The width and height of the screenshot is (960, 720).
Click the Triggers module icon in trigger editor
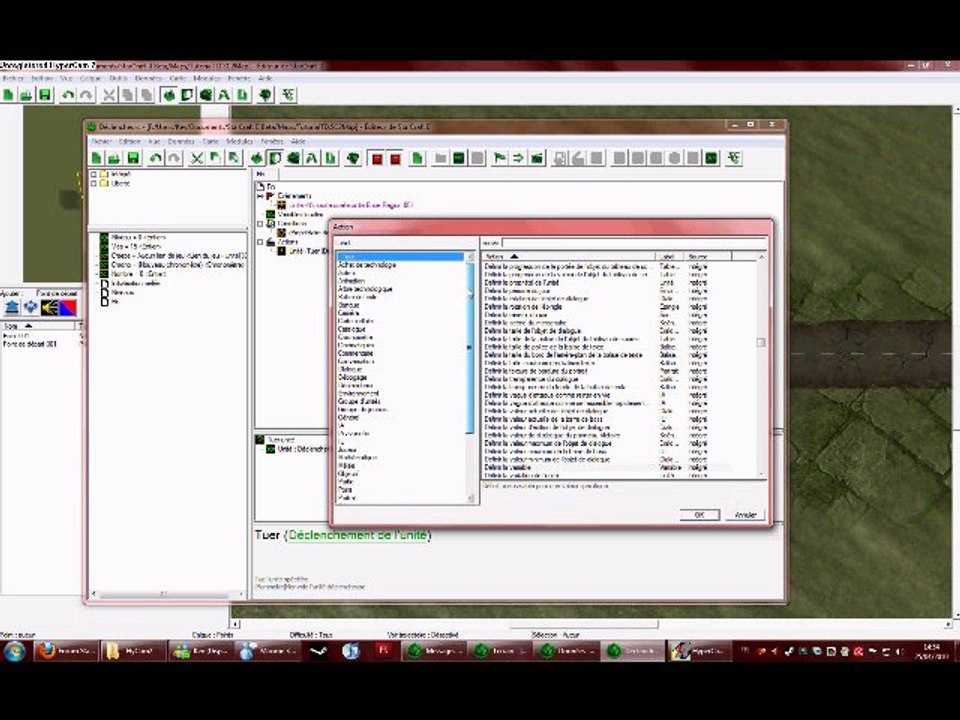click(x=275, y=158)
